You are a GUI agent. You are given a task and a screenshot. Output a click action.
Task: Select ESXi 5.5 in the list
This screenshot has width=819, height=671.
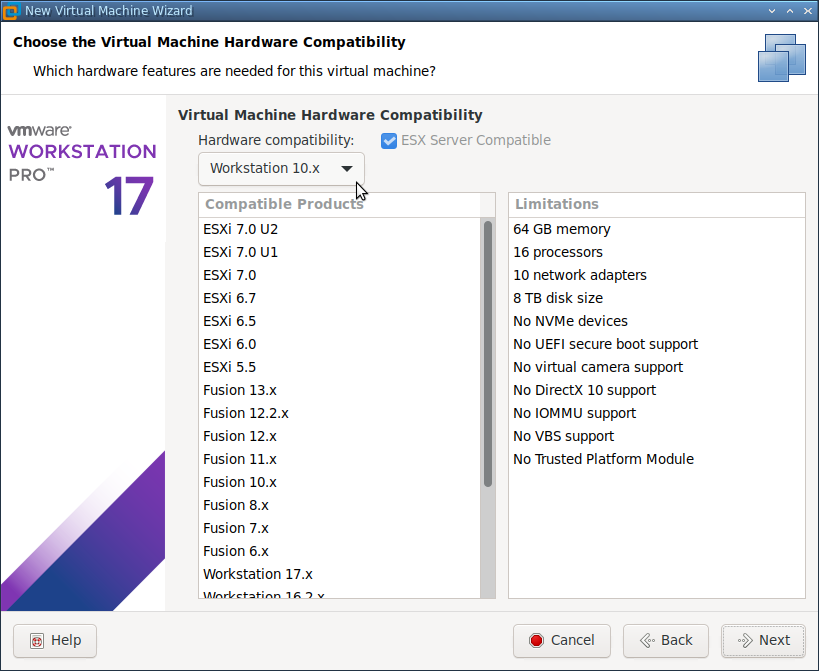point(340,367)
